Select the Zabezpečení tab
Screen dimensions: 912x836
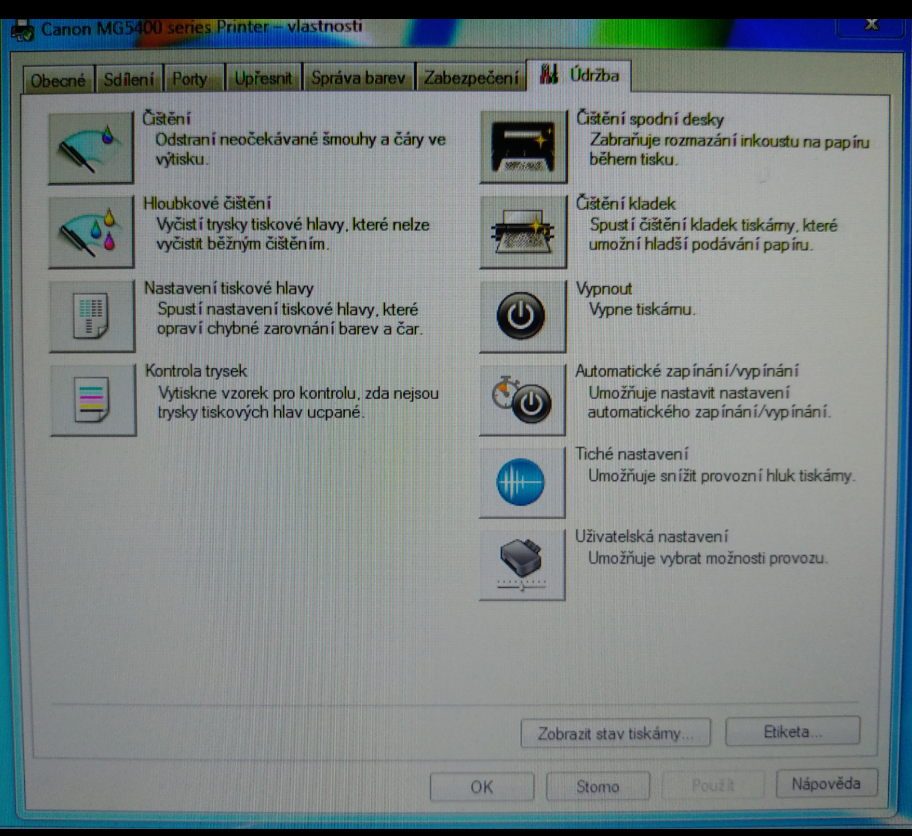click(x=471, y=77)
